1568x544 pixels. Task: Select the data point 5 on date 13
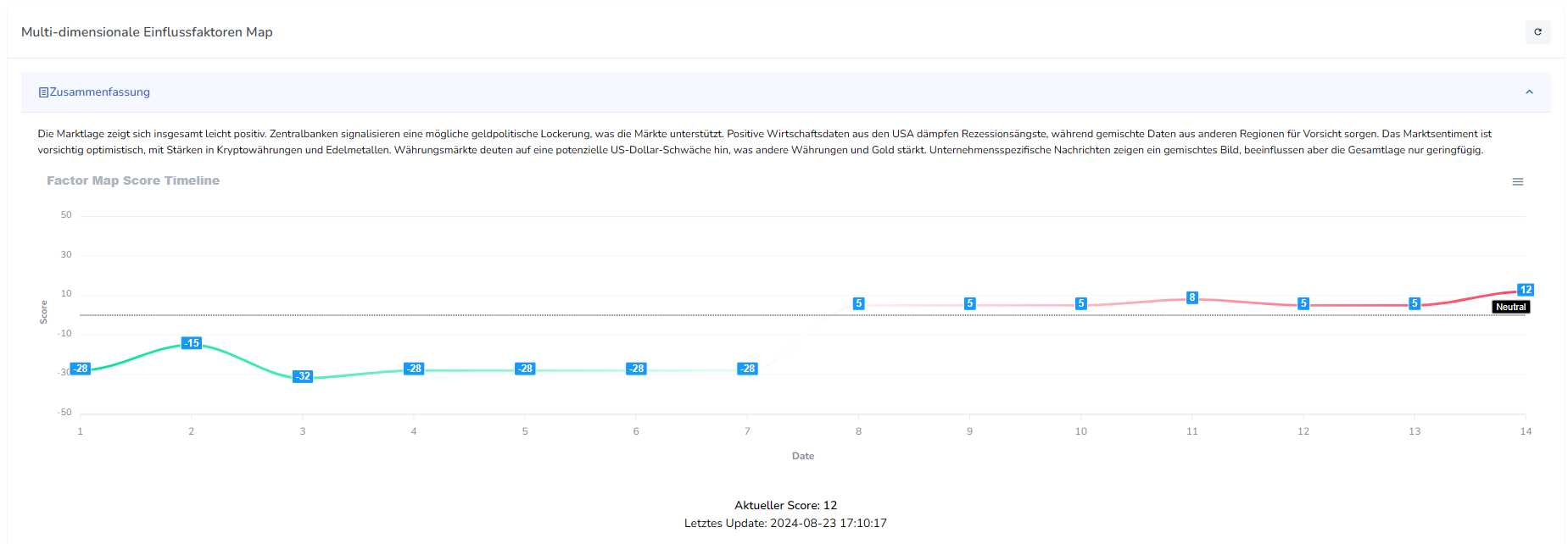[1414, 303]
